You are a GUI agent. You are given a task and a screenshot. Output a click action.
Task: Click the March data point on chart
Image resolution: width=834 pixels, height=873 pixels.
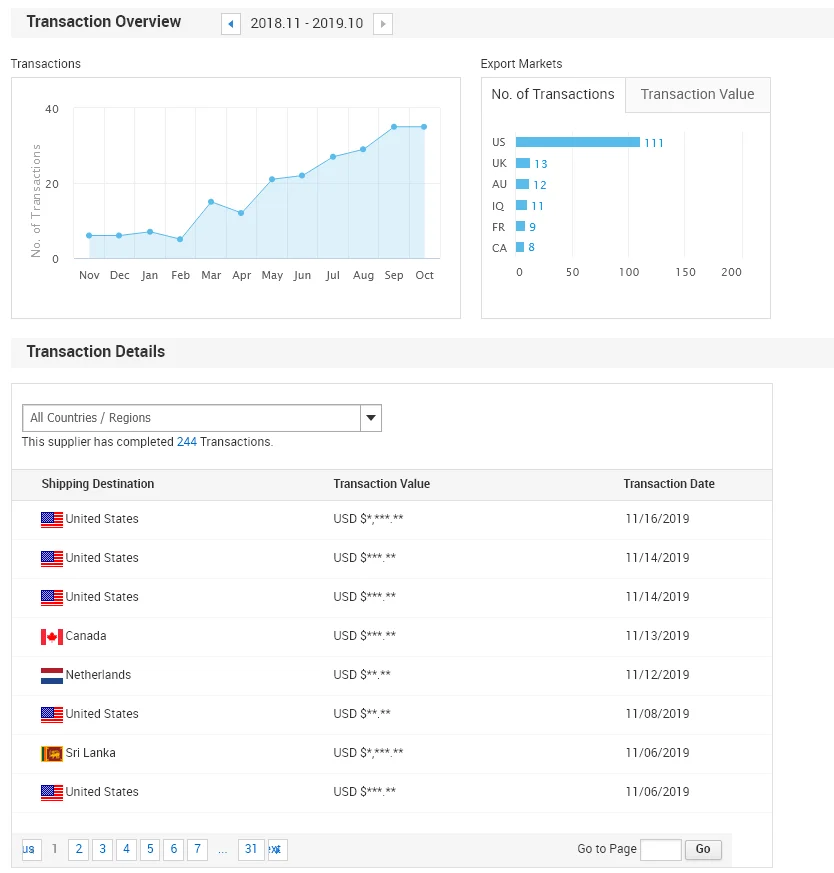tap(211, 202)
